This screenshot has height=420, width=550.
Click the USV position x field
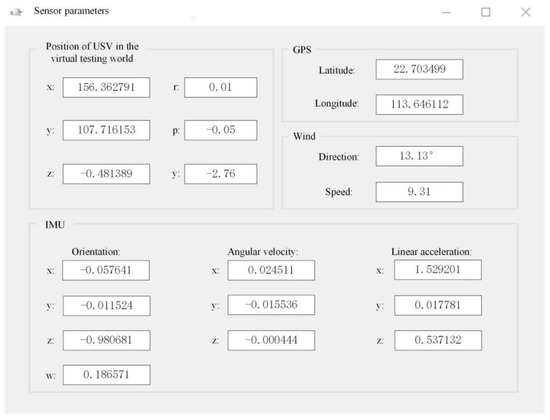pos(106,87)
